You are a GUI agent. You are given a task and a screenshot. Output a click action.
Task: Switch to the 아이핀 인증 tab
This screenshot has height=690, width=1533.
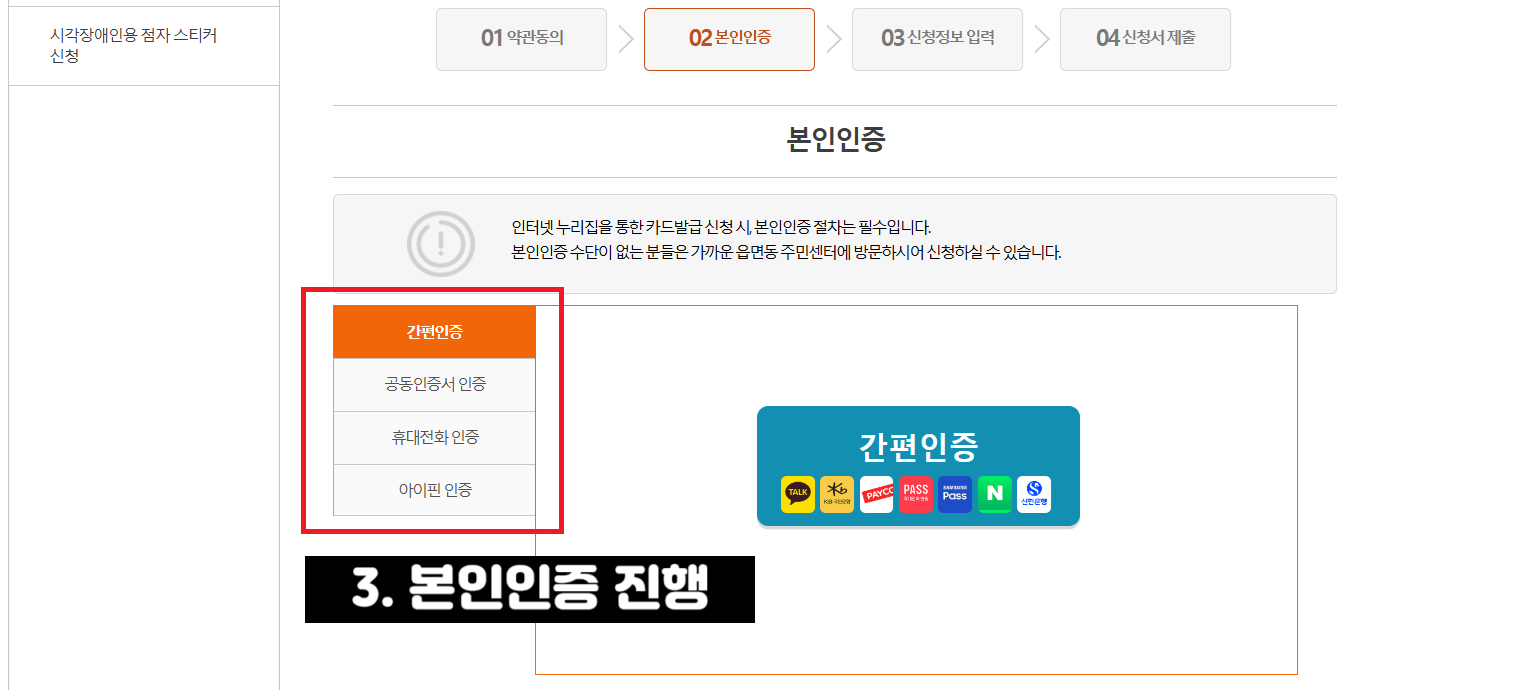pos(434,490)
